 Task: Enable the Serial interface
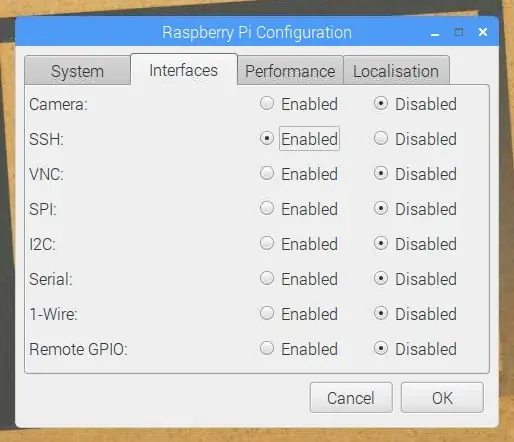[267, 278]
